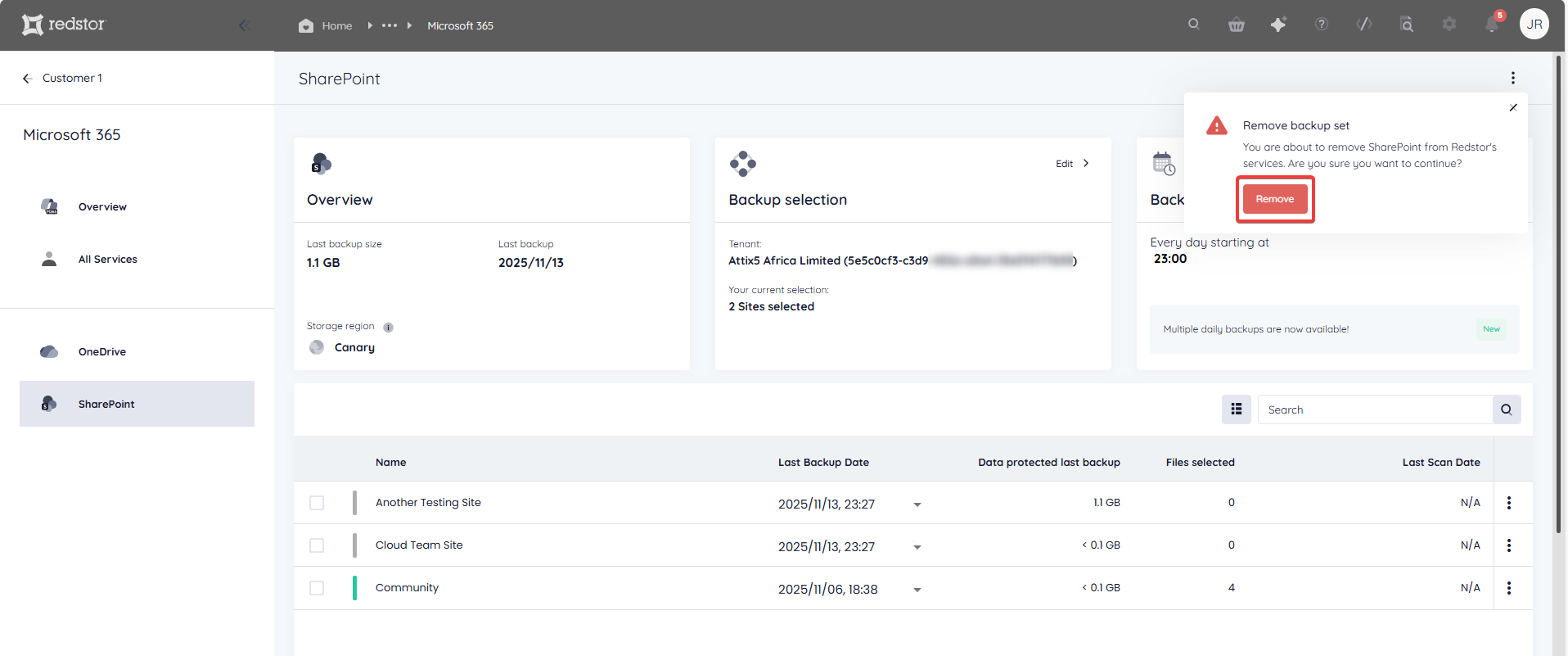Click the Backup selection card icon

pyautogui.click(x=743, y=164)
